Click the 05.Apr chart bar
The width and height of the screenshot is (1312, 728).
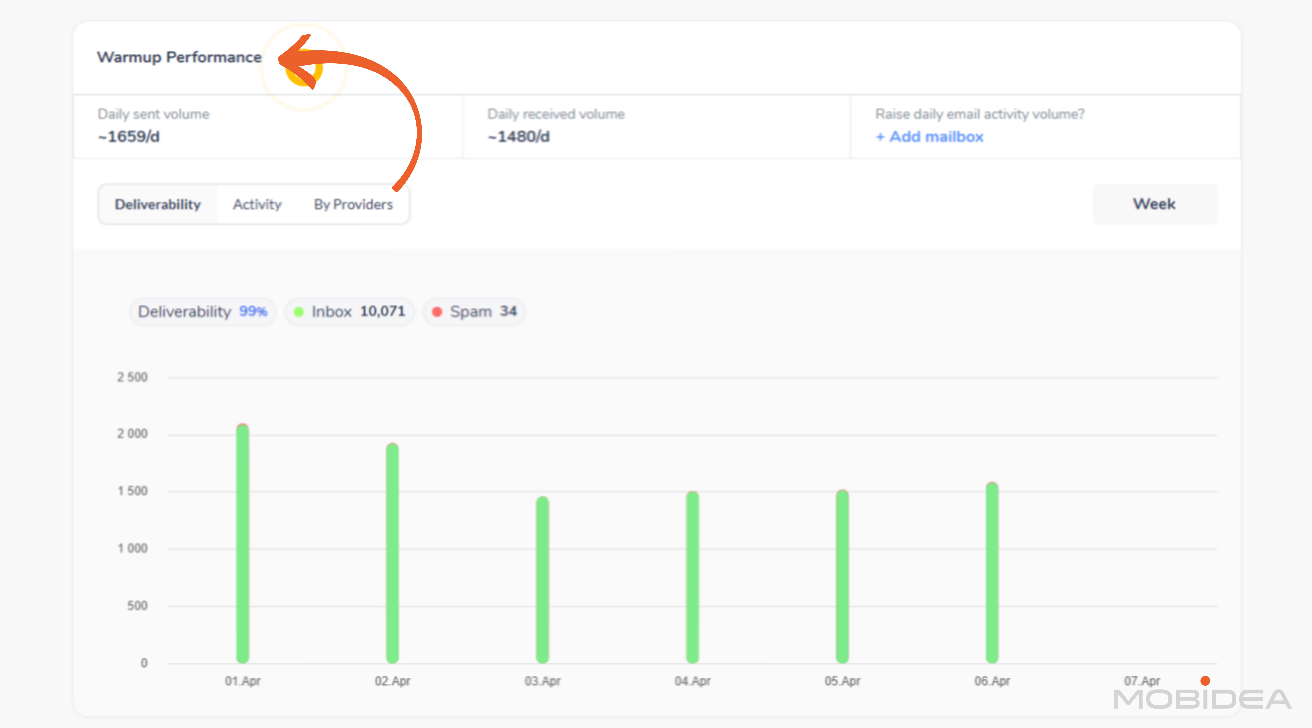coord(842,577)
